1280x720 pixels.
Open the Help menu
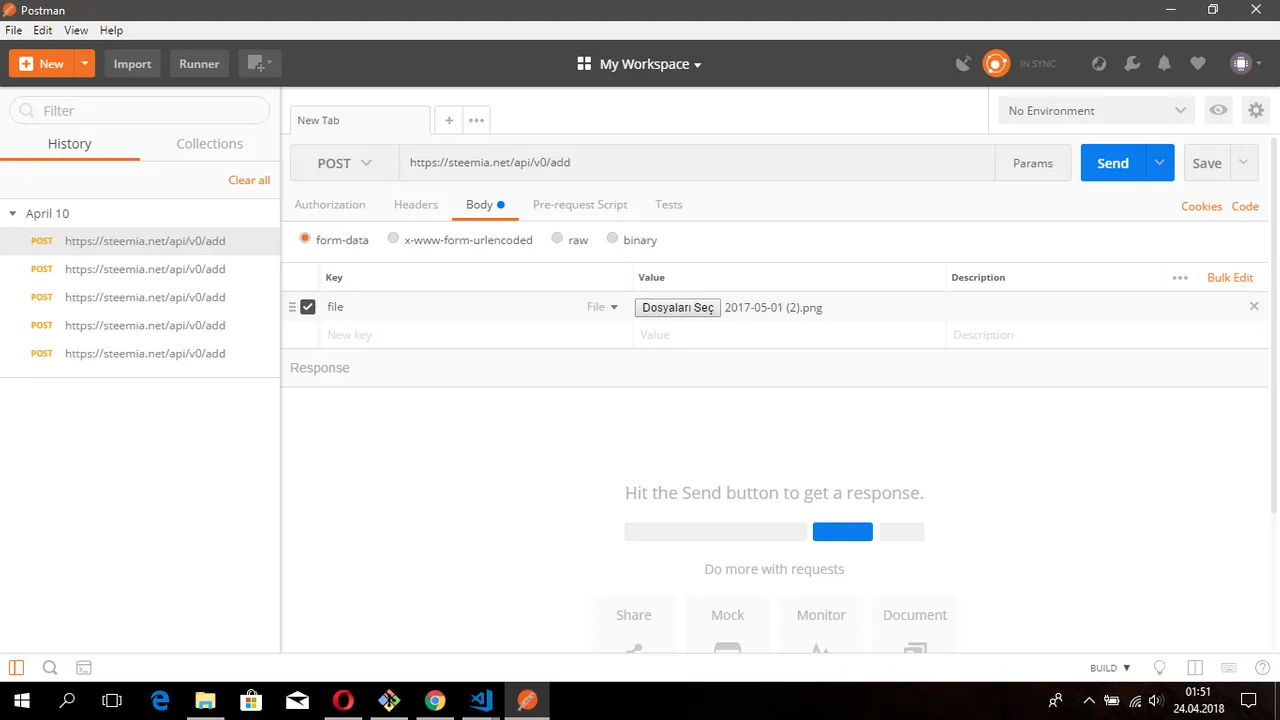(111, 31)
